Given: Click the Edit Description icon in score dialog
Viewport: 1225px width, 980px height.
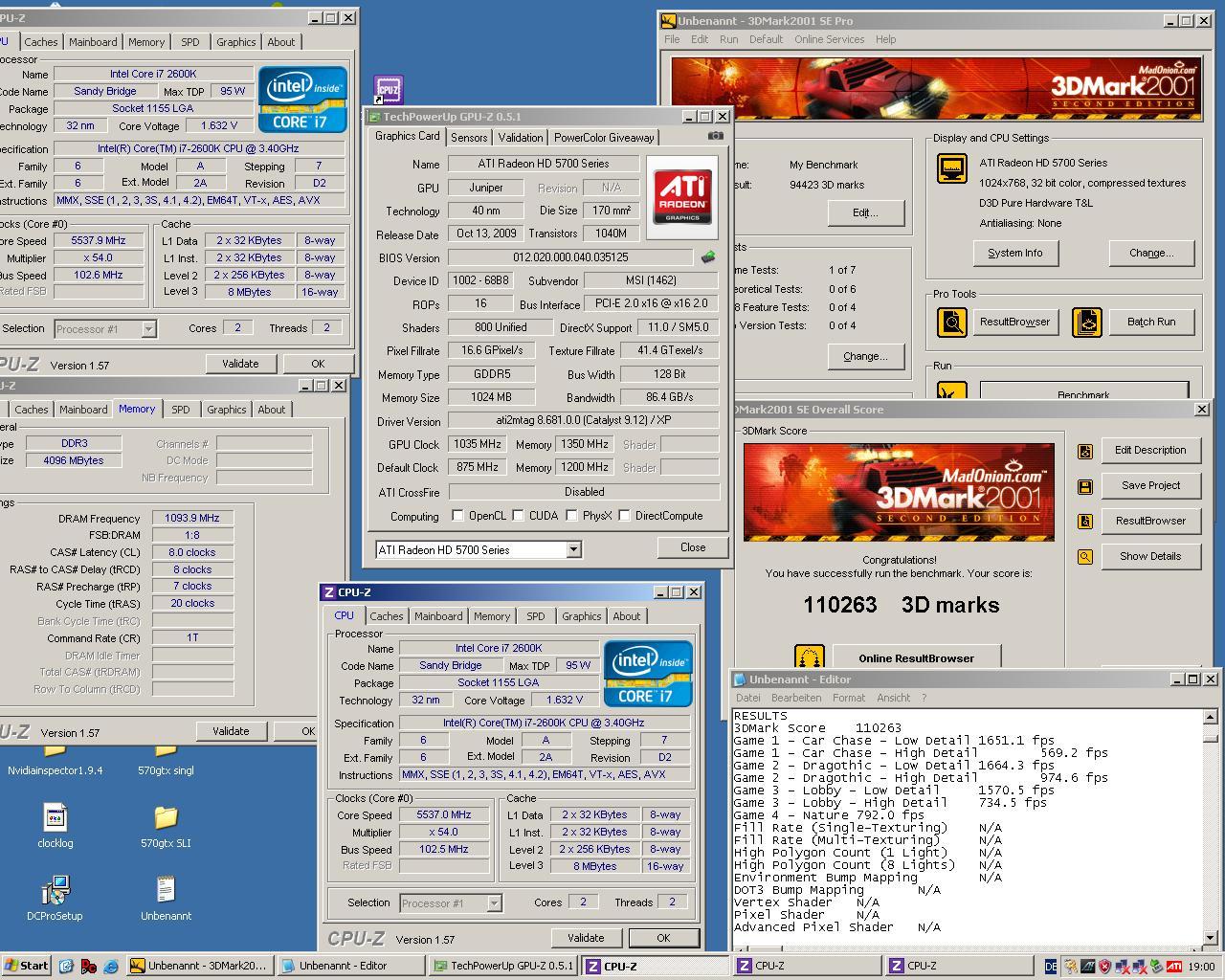Looking at the screenshot, I should tap(1085, 451).
